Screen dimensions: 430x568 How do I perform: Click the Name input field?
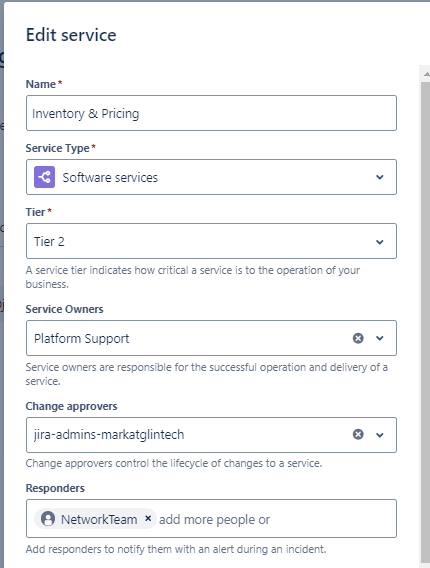[x=211, y=113]
